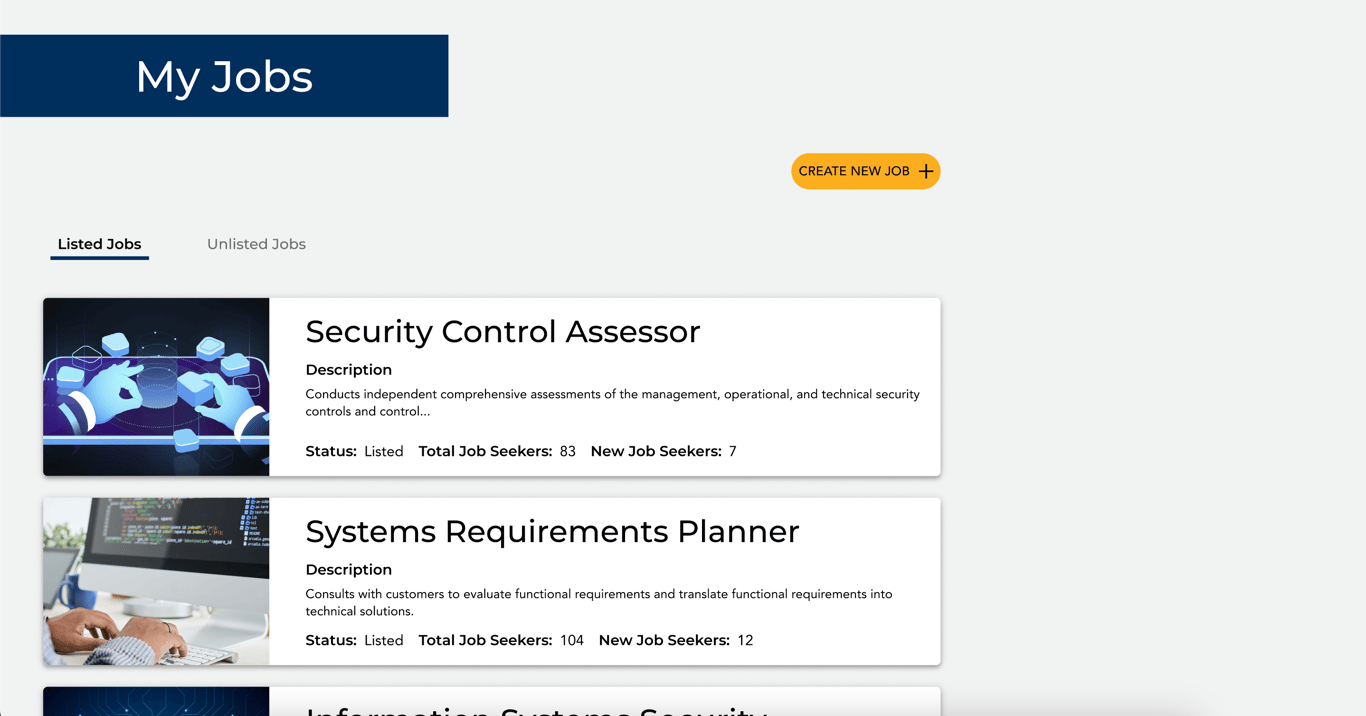Click Total Job Seekers value 83
This screenshot has height=716, width=1366.
pos(568,451)
